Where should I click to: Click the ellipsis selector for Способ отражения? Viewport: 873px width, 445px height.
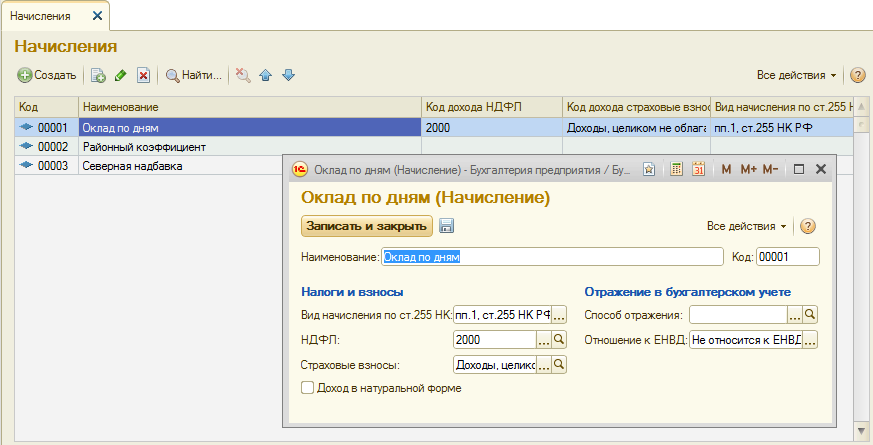[795, 315]
